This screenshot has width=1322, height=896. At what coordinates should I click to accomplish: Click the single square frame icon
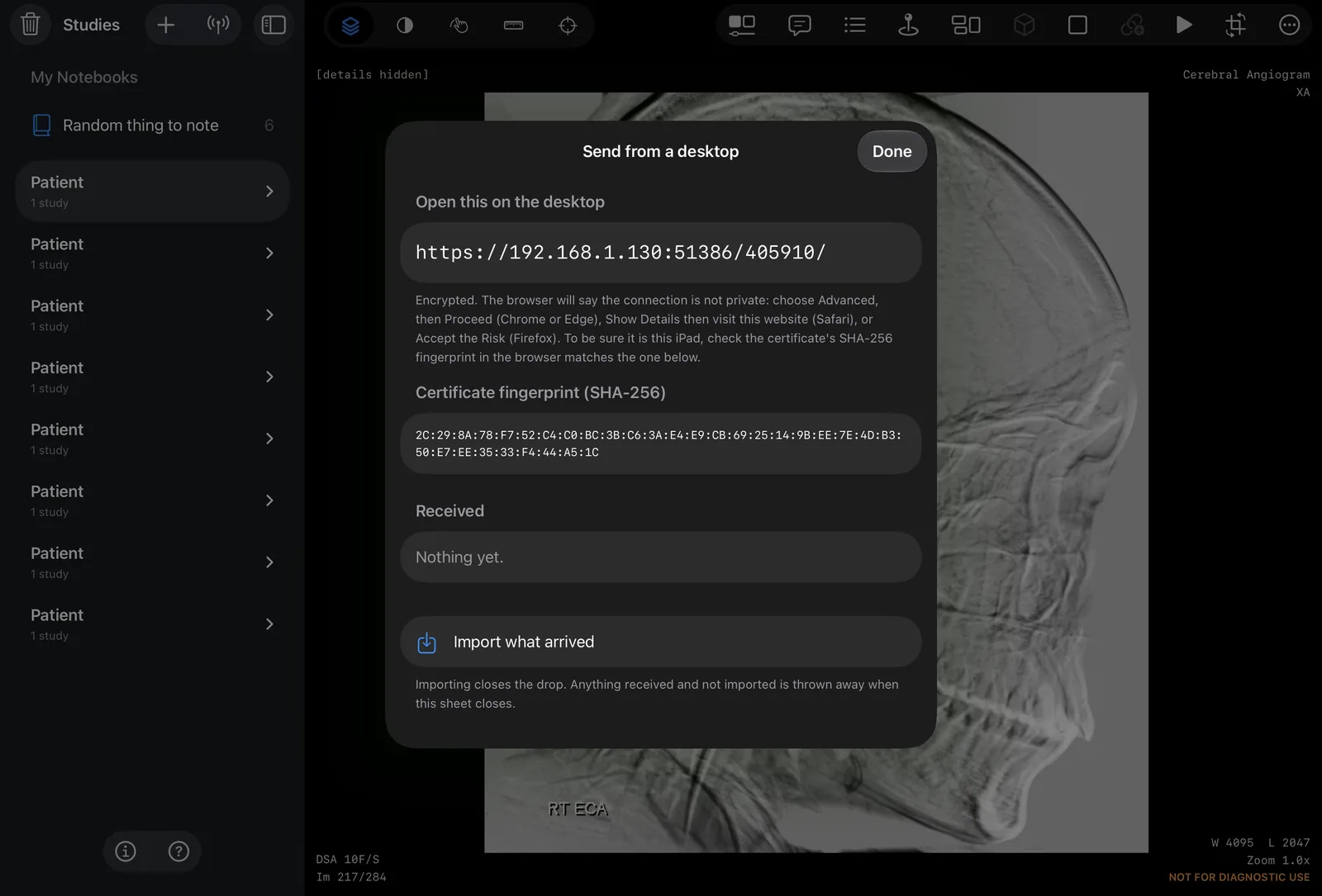[1077, 26]
